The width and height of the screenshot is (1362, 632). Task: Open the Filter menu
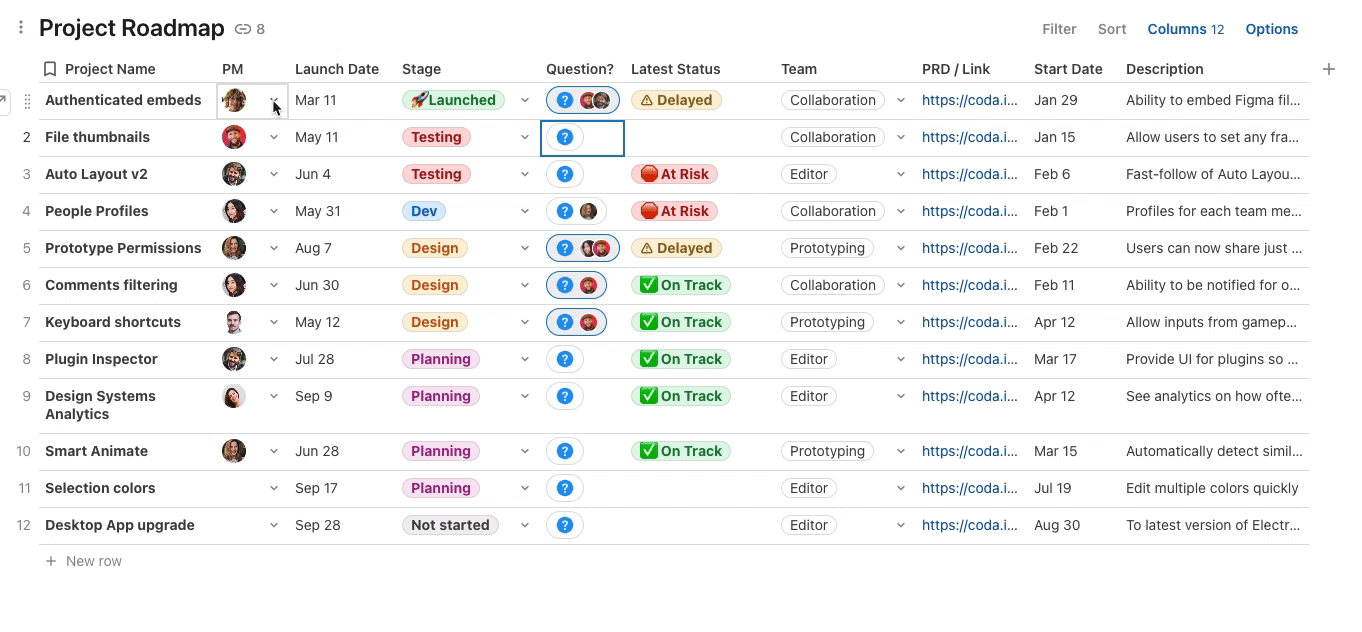point(1059,29)
